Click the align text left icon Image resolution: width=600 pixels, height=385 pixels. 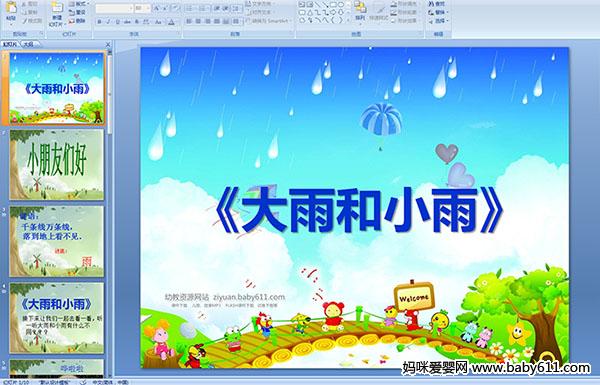tap(189, 21)
